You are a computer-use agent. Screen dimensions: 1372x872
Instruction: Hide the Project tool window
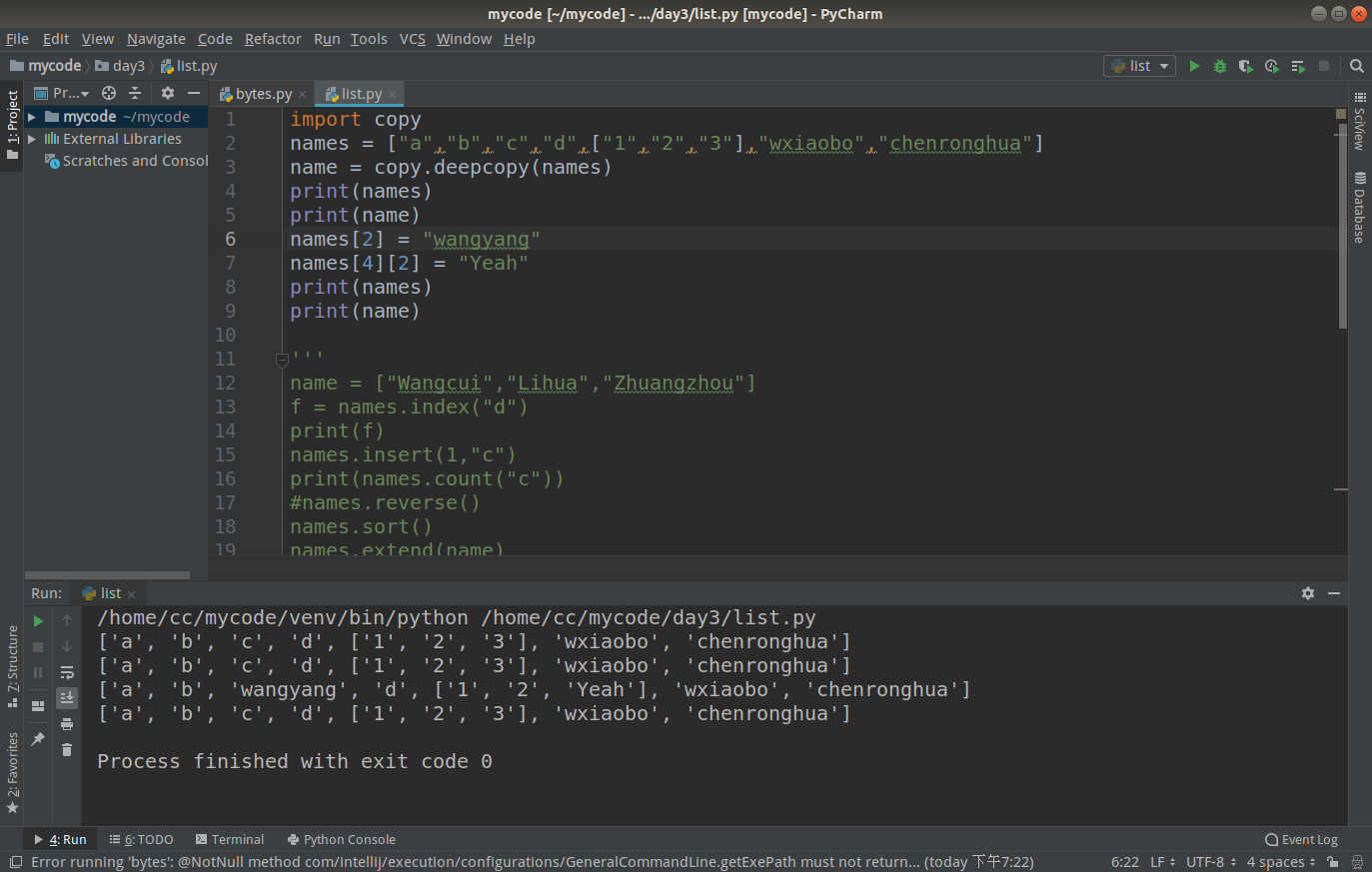[x=194, y=93]
